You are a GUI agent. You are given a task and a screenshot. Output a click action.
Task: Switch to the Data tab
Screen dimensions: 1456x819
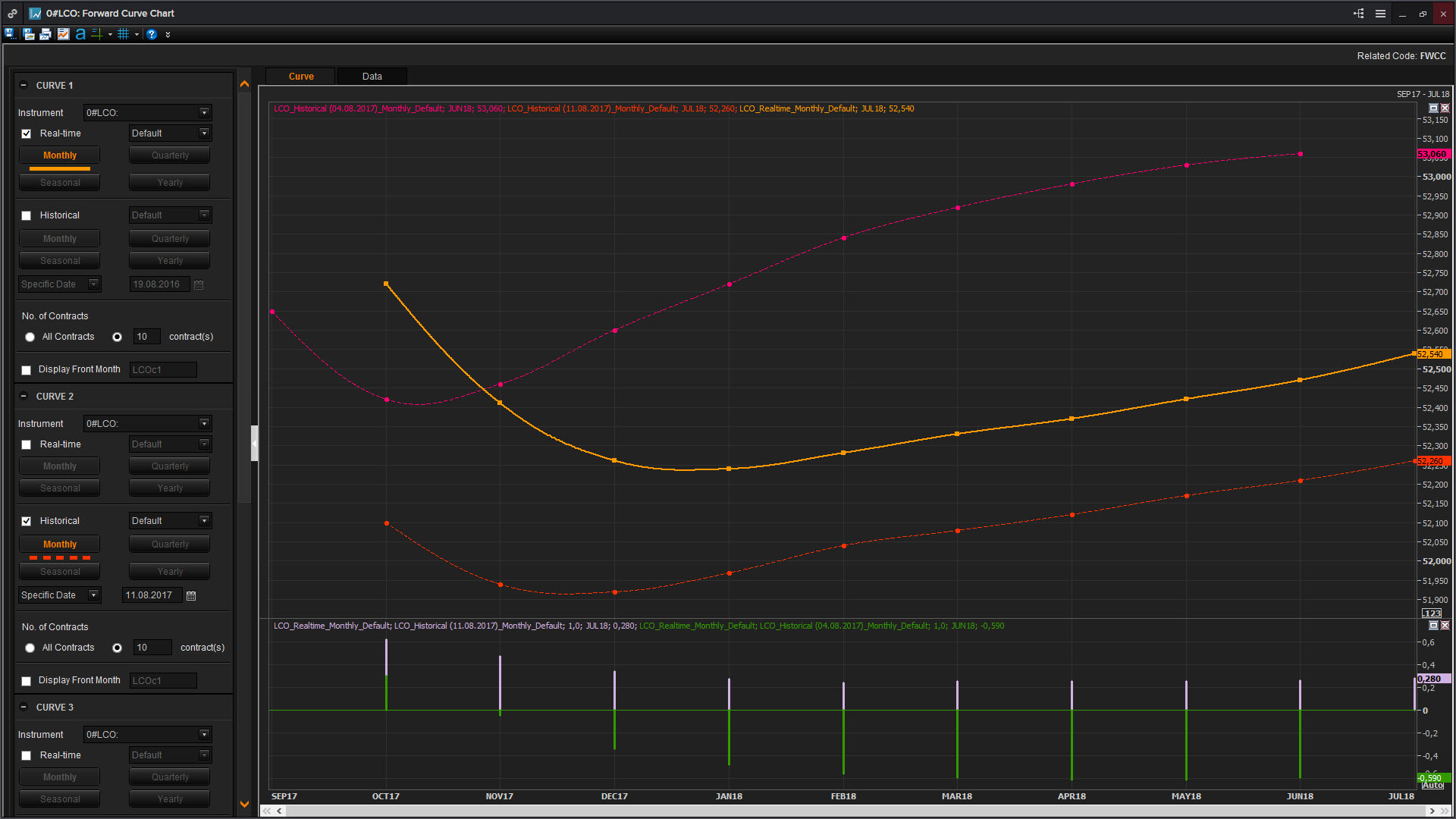(x=372, y=77)
